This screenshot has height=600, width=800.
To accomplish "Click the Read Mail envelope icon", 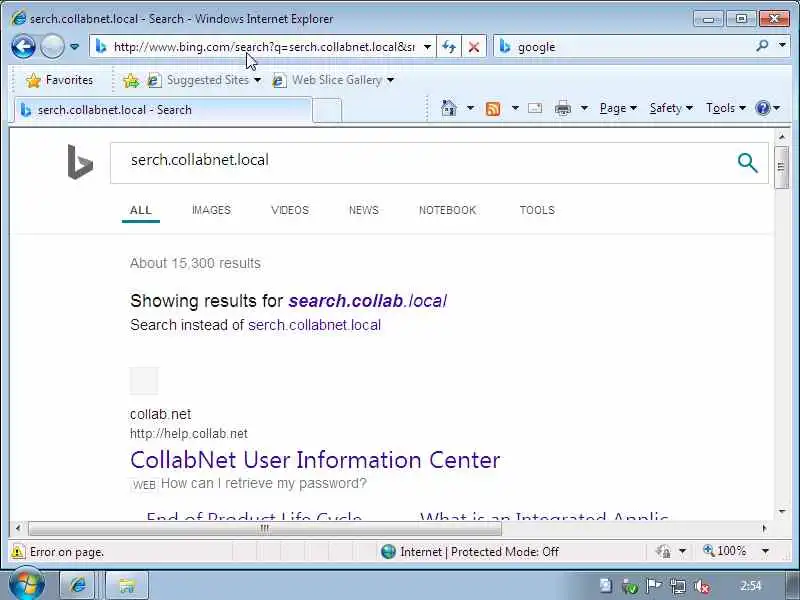I will (535, 108).
